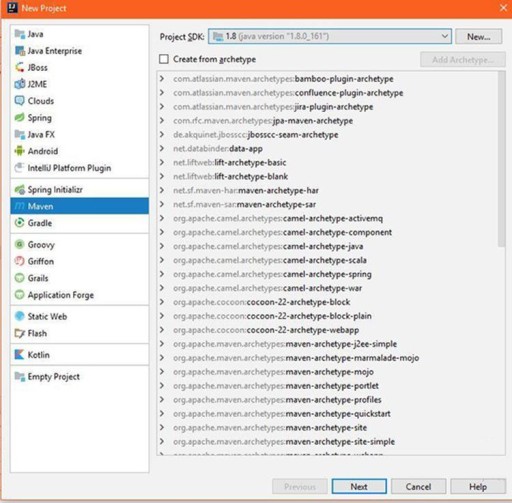512x503 pixels.
Task: Choose the Clouds project icon
Action: click(20, 101)
